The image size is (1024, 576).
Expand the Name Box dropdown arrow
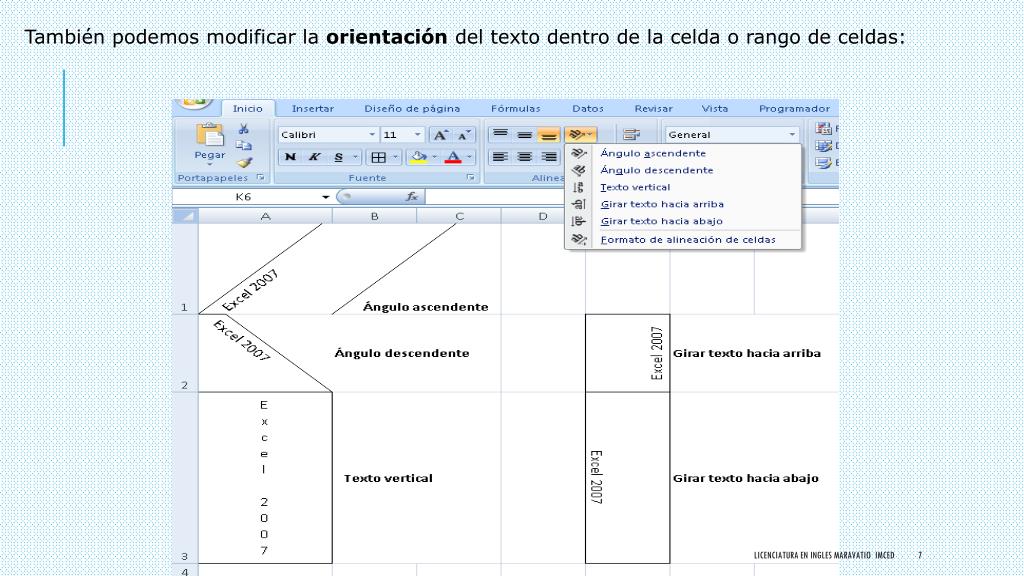pos(325,197)
